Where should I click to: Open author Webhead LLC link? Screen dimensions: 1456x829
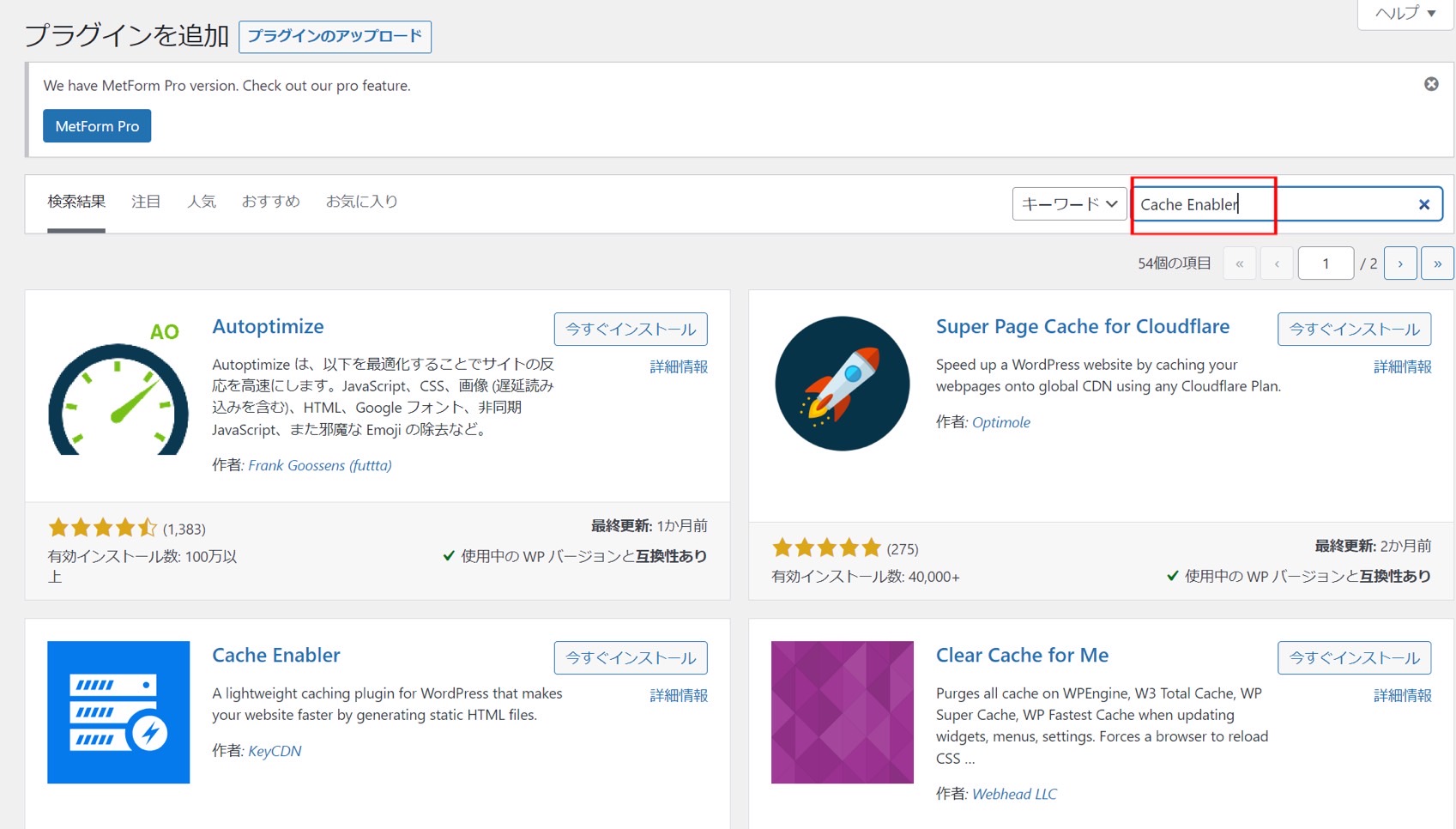[x=1014, y=794]
